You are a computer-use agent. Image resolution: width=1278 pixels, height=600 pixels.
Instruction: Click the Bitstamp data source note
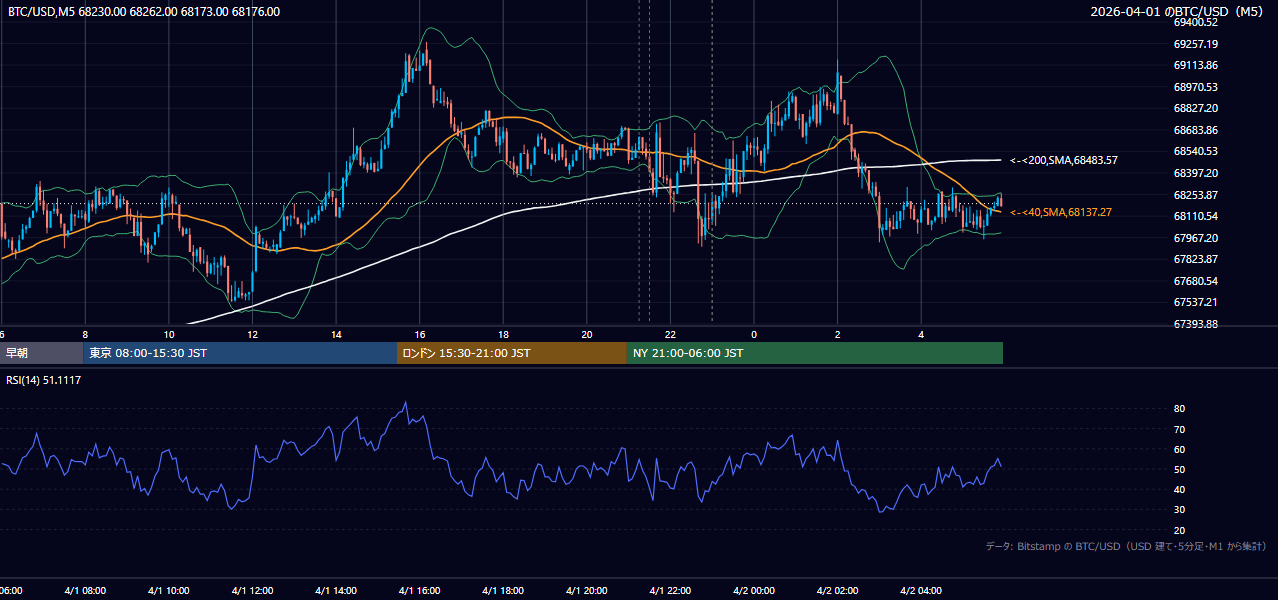[x=1127, y=546]
